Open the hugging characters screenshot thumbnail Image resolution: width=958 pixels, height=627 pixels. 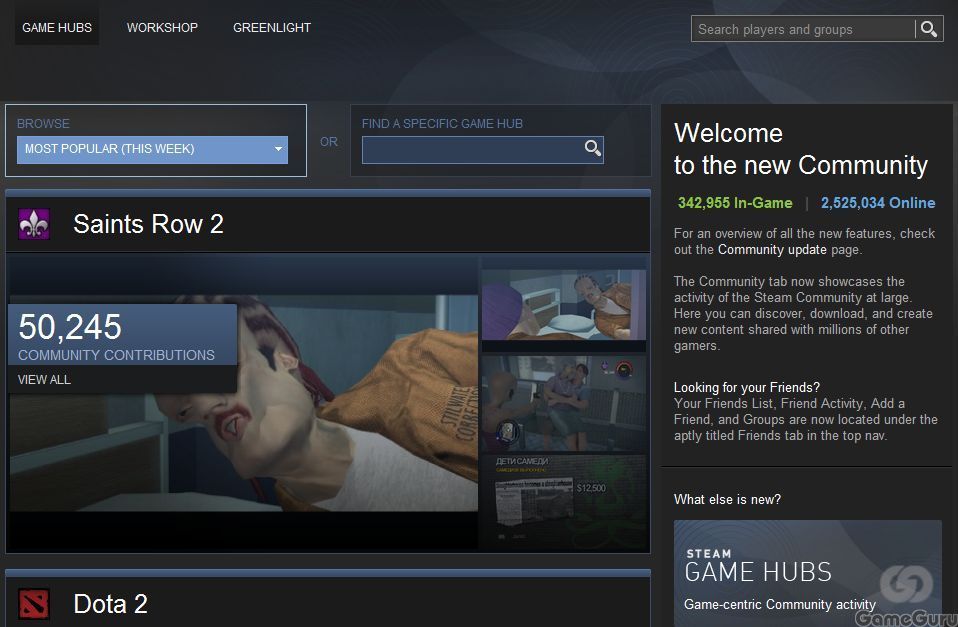coord(563,403)
